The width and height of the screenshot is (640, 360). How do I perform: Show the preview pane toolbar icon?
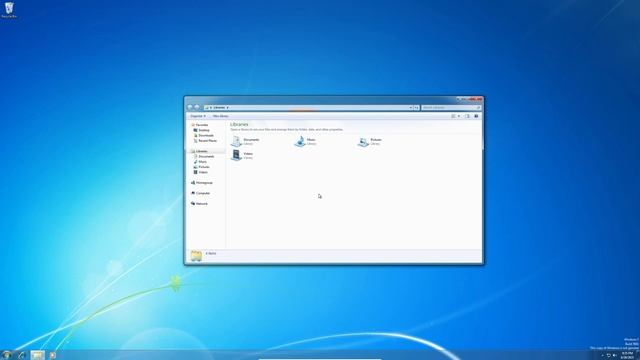[467, 116]
